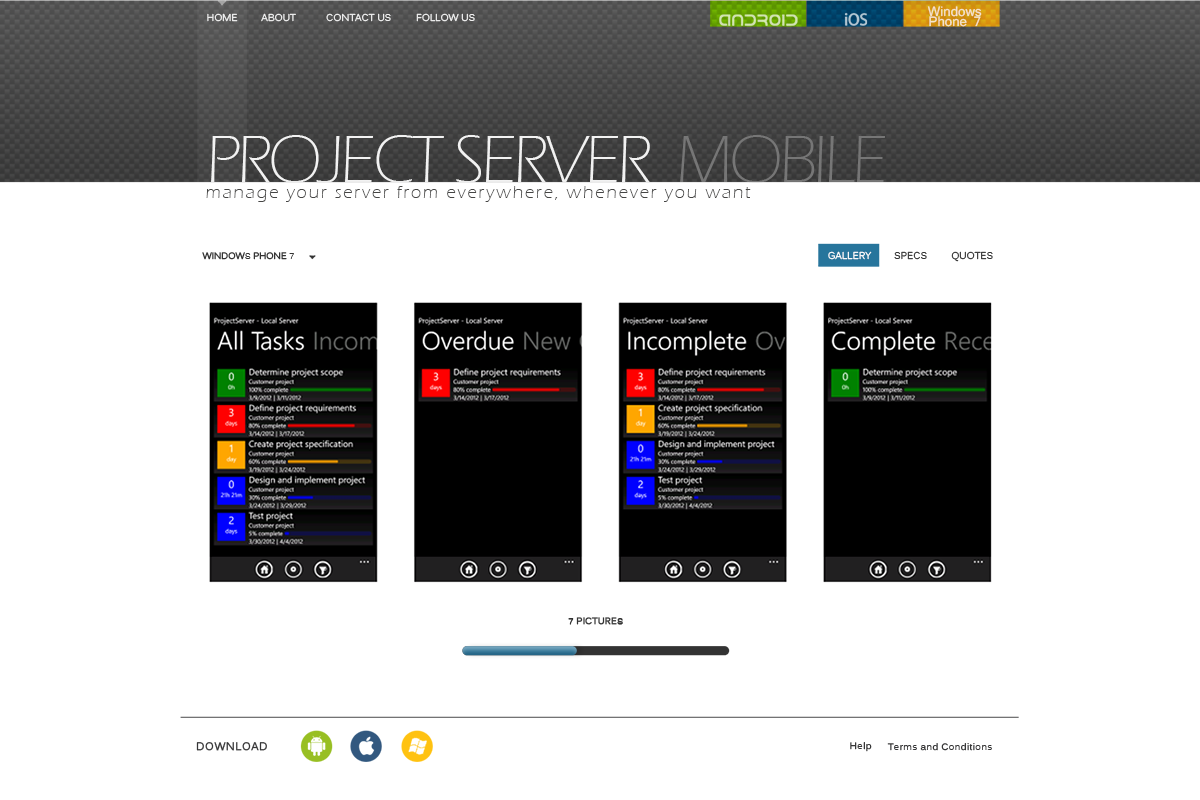Viewport: 1200px width, 800px height.
Task: Open the Windows Phone 7 platform dropdown
Action: [259, 257]
